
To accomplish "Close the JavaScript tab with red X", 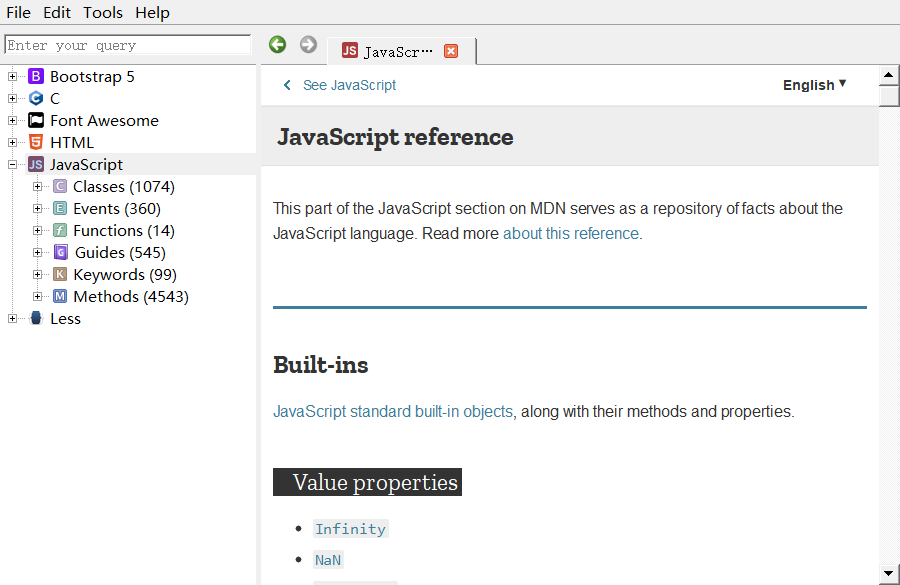I will click(x=451, y=51).
